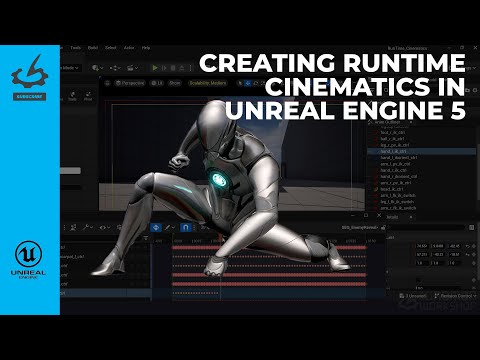Click the Advance Frame button beside Play
480x360 pixels.
pyautogui.click(x=164, y=68)
